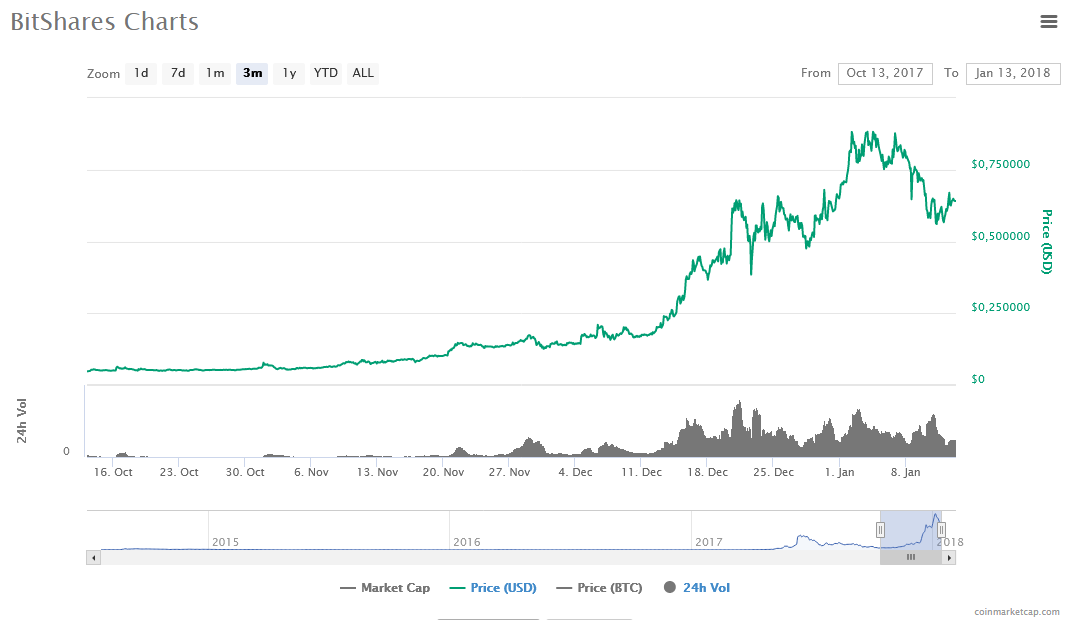Open the coinmarketcap.com credit link
This screenshot has height=620, width=1070.
pyautogui.click(x=1017, y=612)
